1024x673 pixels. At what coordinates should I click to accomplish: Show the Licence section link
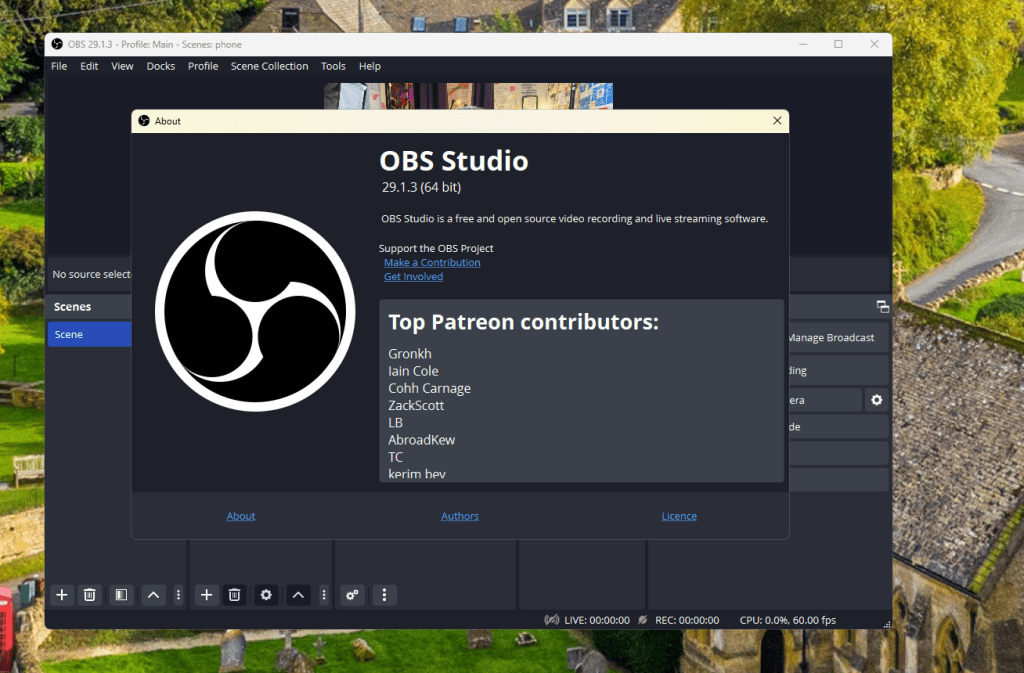click(x=679, y=516)
